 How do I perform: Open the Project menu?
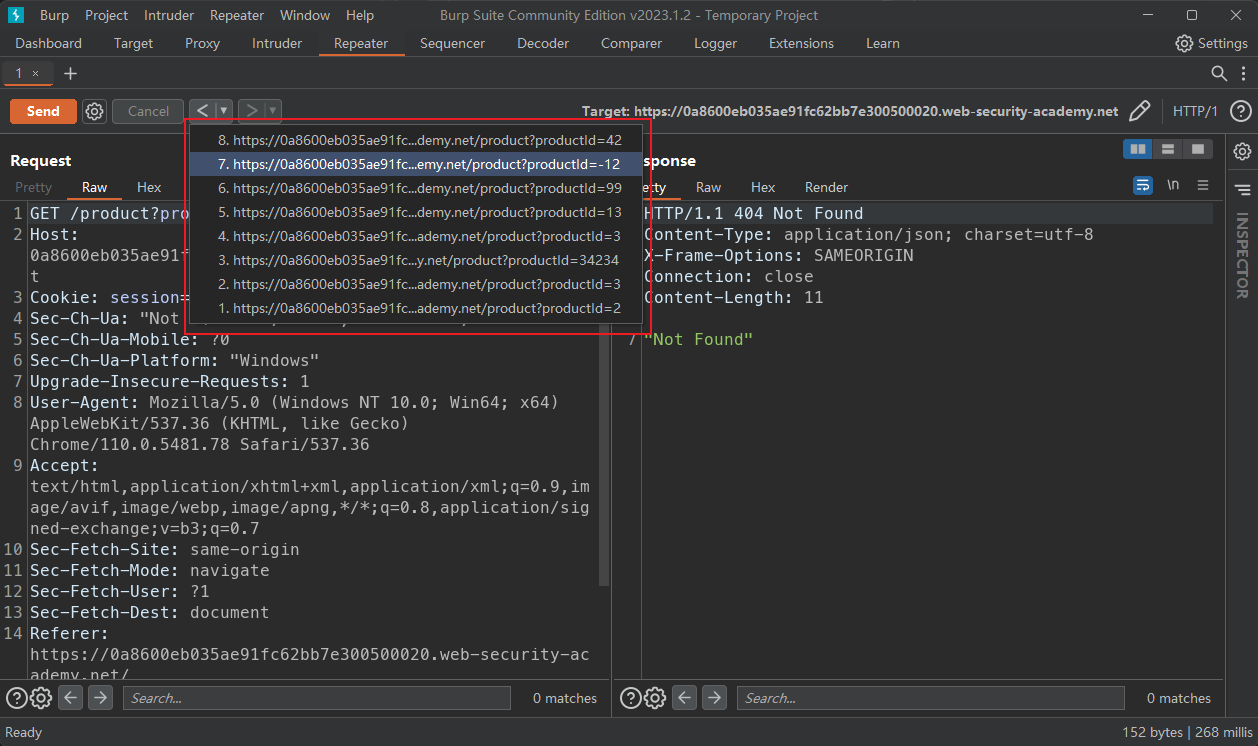(106, 15)
